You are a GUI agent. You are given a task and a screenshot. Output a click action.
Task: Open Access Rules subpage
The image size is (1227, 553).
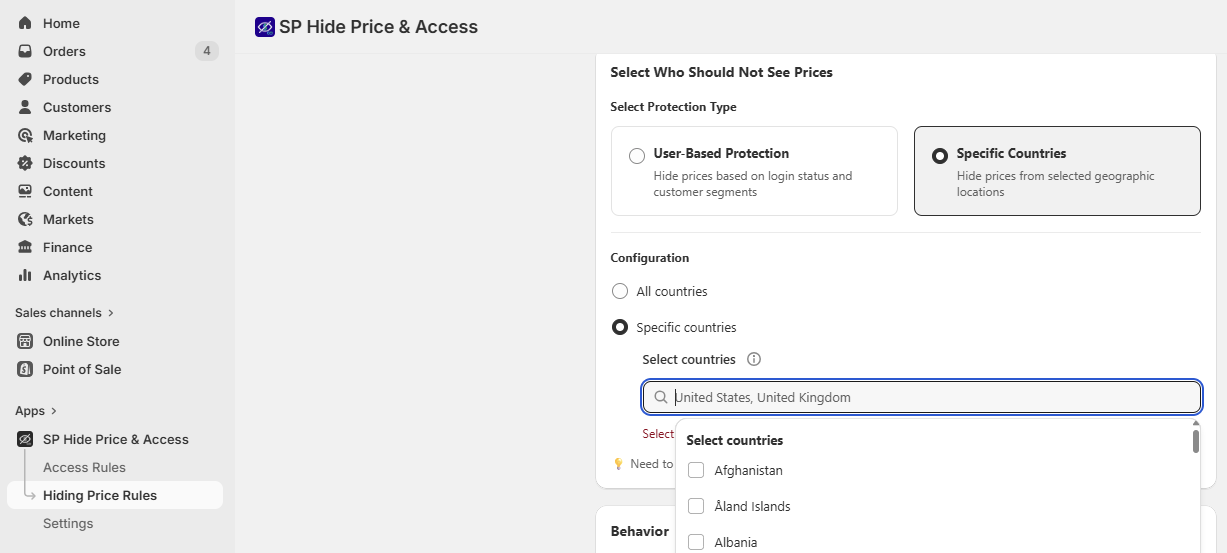(84, 467)
